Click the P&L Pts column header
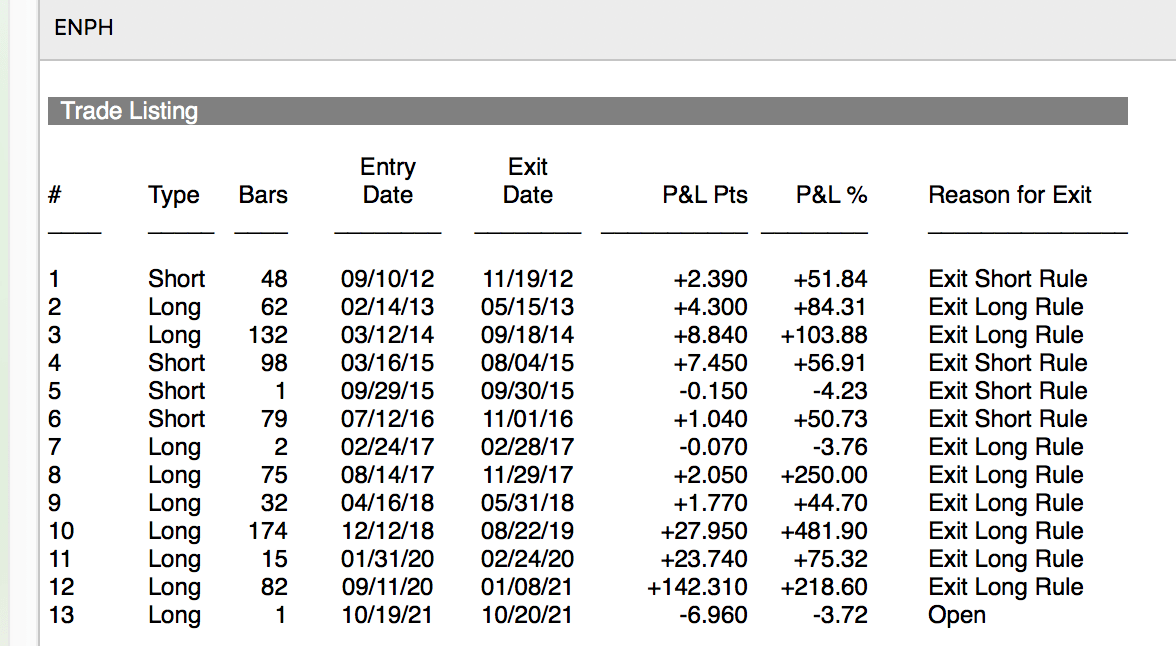The width and height of the screenshot is (1176, 646). pos(705,195)
